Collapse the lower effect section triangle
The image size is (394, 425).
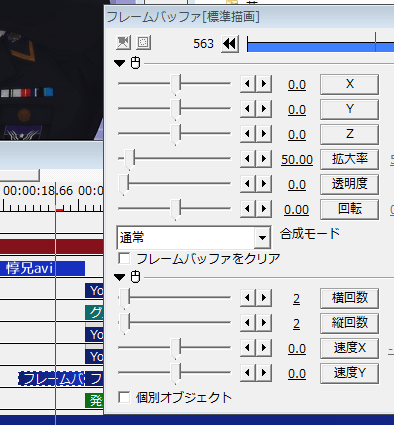[x=119, y=277]
